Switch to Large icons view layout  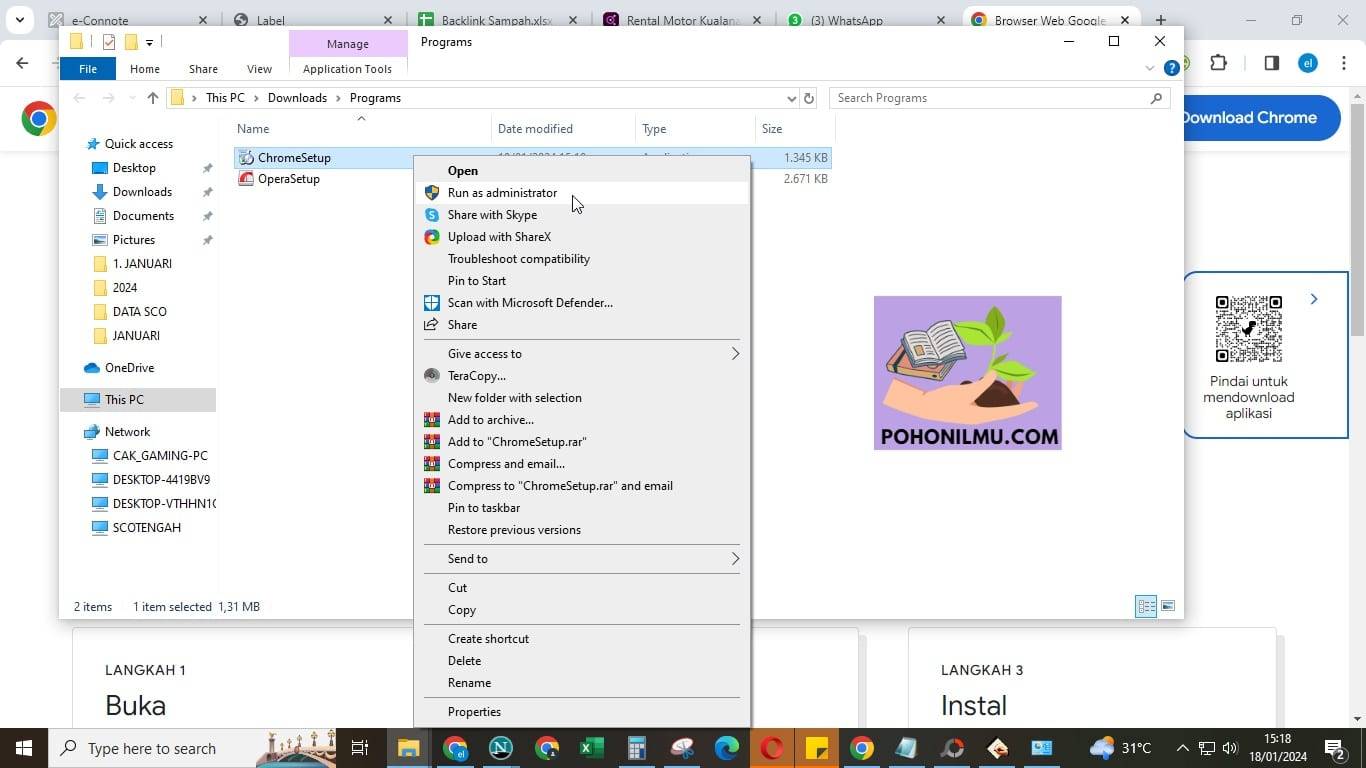point(1167,606)
